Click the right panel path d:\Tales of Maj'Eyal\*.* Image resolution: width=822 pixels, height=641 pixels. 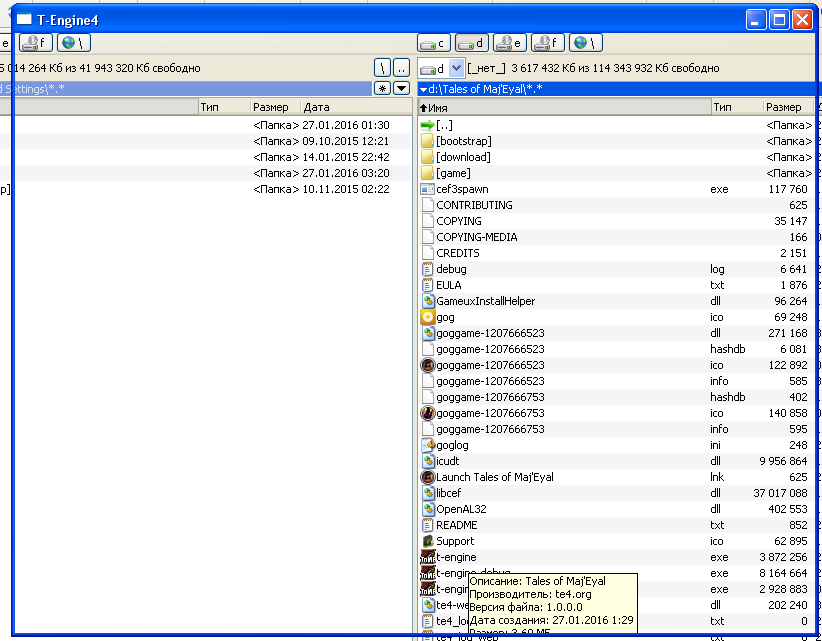point(485,89)
